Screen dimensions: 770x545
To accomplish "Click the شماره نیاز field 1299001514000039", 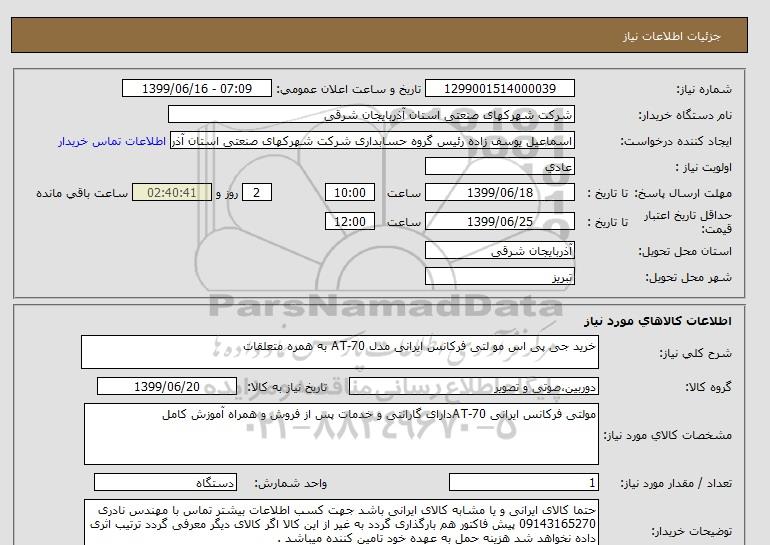I will [500, 88].
